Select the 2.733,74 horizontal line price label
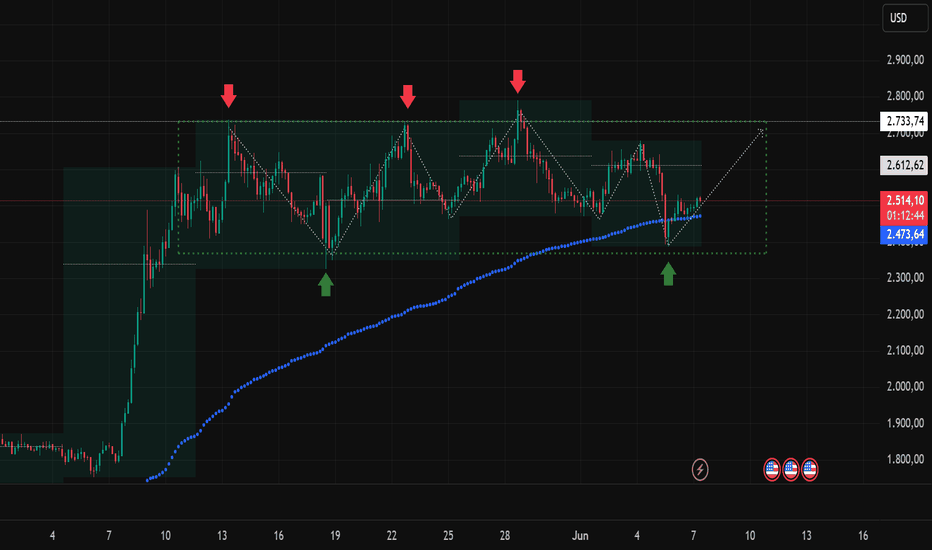This screenshot has width=932, height=550. pyautogui.click(x=904, y=121)
